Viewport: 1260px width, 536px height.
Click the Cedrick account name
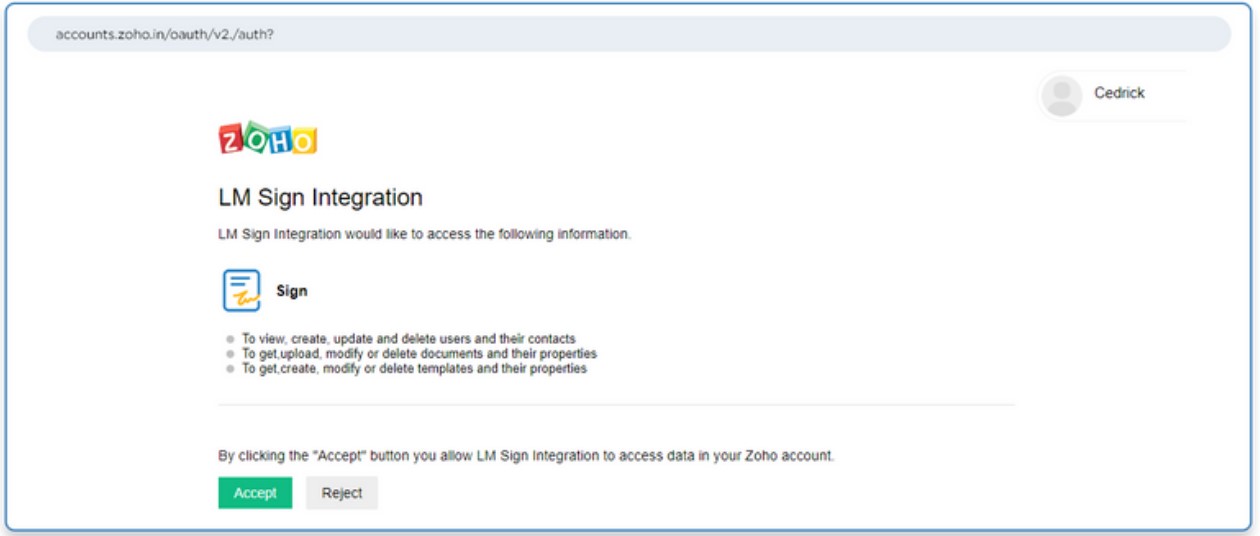click(1119, 93)
